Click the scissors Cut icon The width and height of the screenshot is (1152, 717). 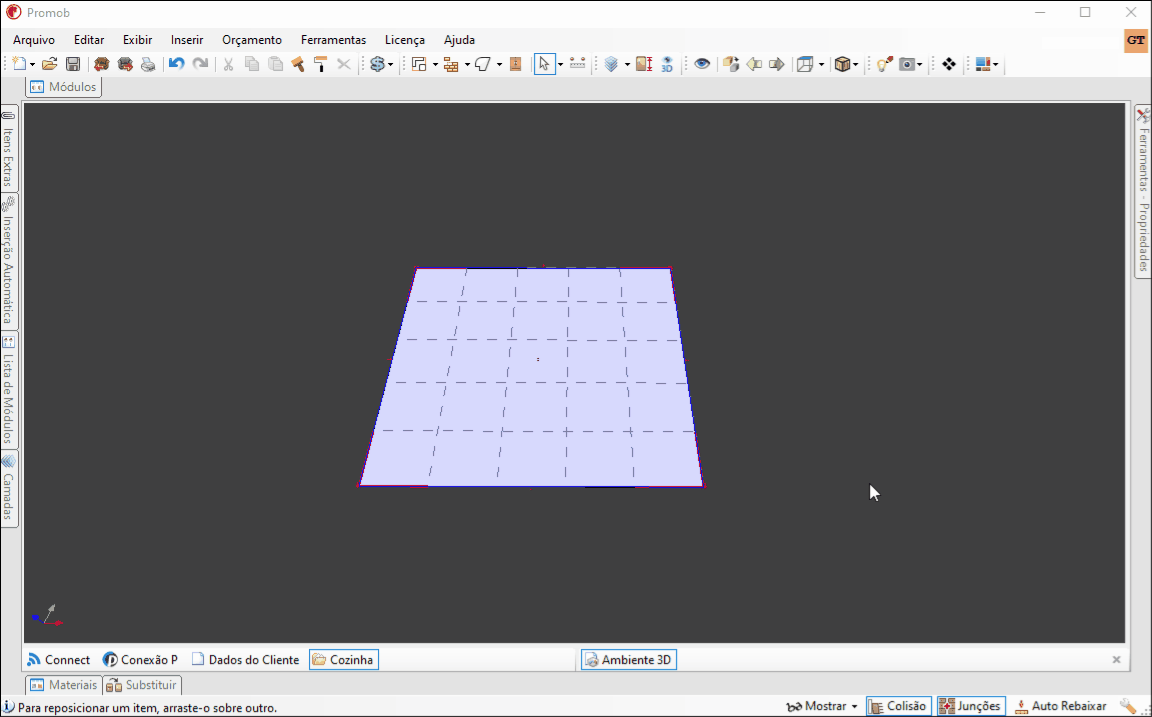click(228, 64)
